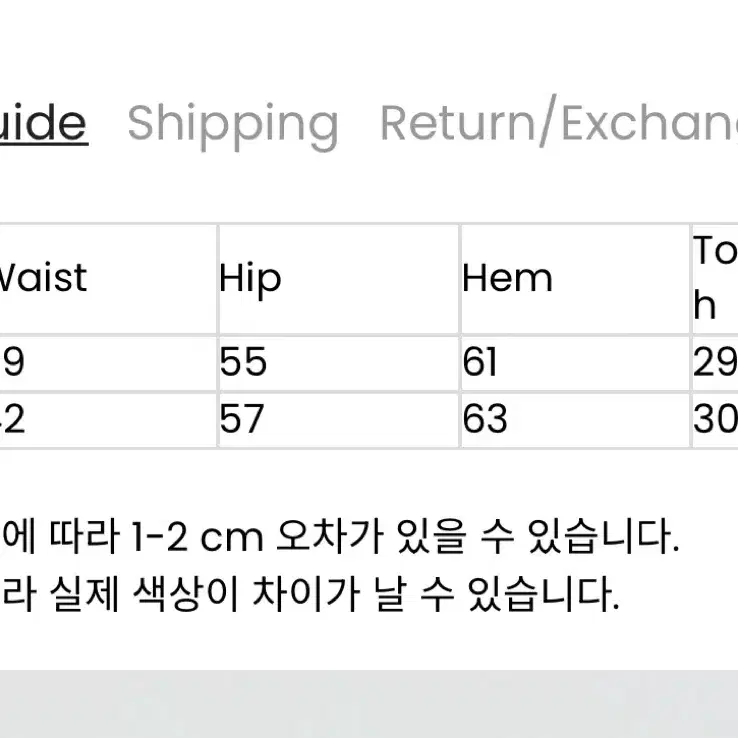Click the cell showing 30
This screenshot has height=738, width=738.
[x=715, y=420]
